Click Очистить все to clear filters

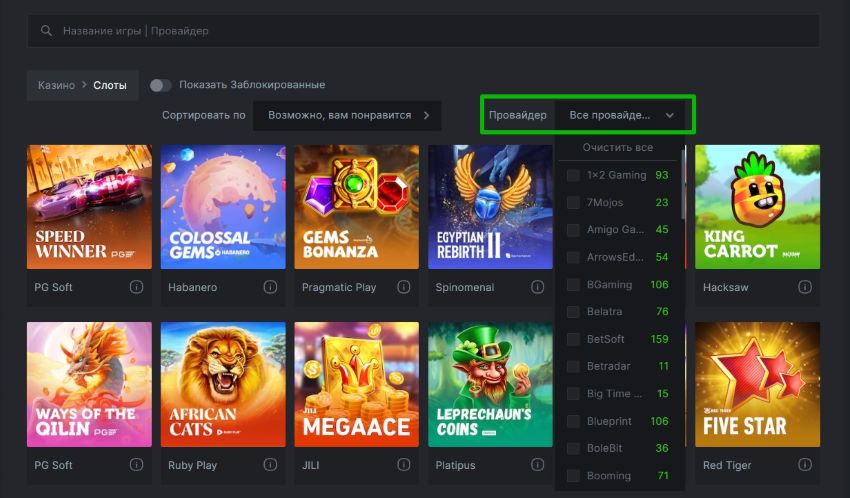coord(618,147)
